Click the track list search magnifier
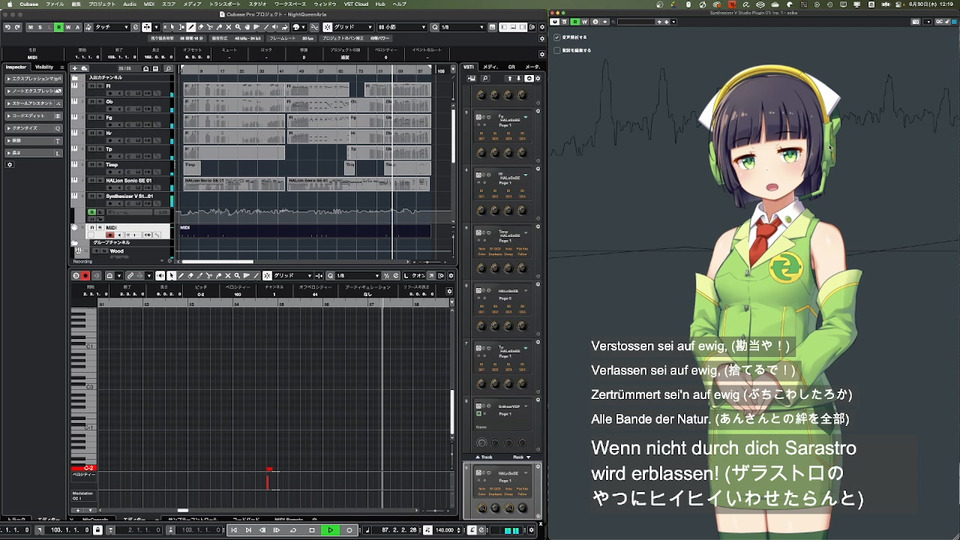Image resolution: width=960 pixels, height=540 pixels. [168, 69]
